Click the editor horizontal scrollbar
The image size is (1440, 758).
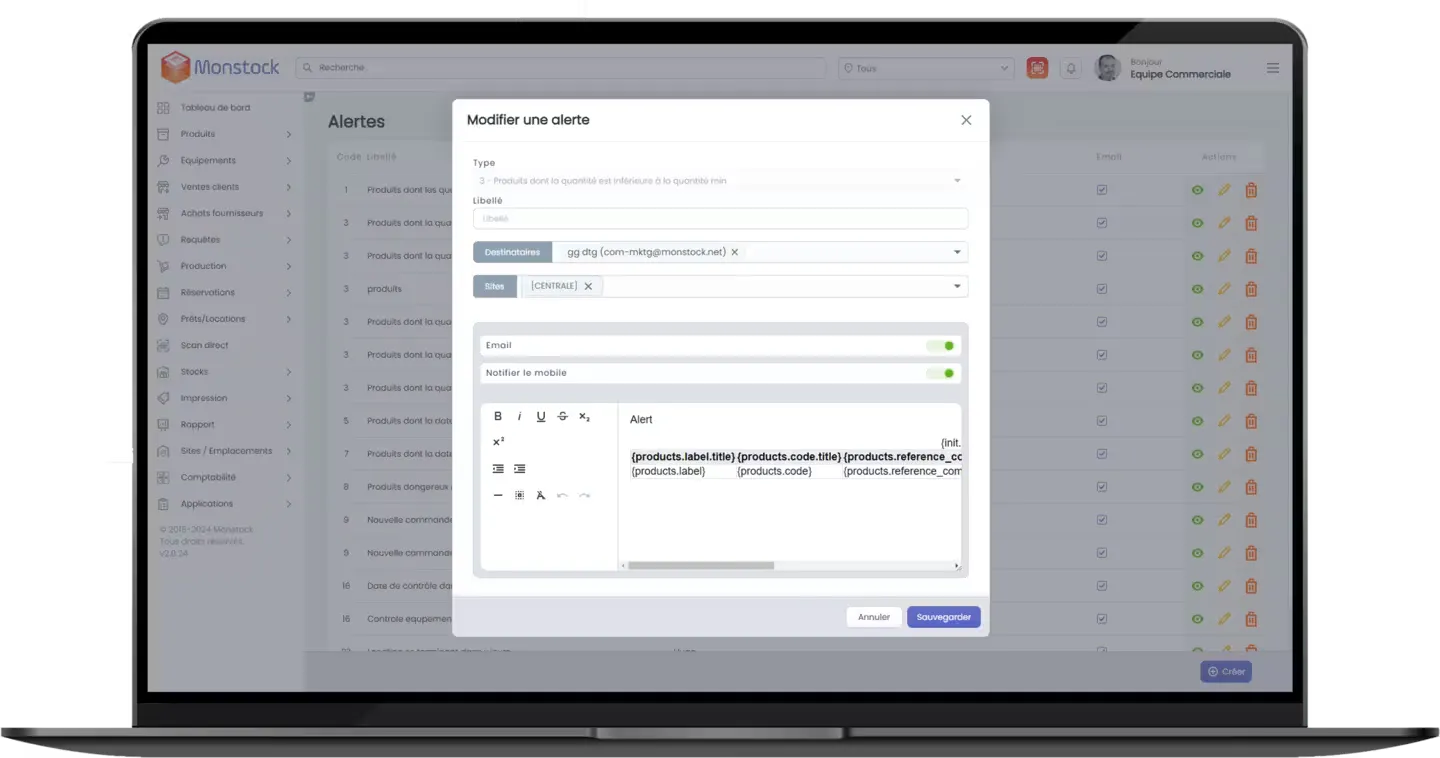[x=700, y=566]
